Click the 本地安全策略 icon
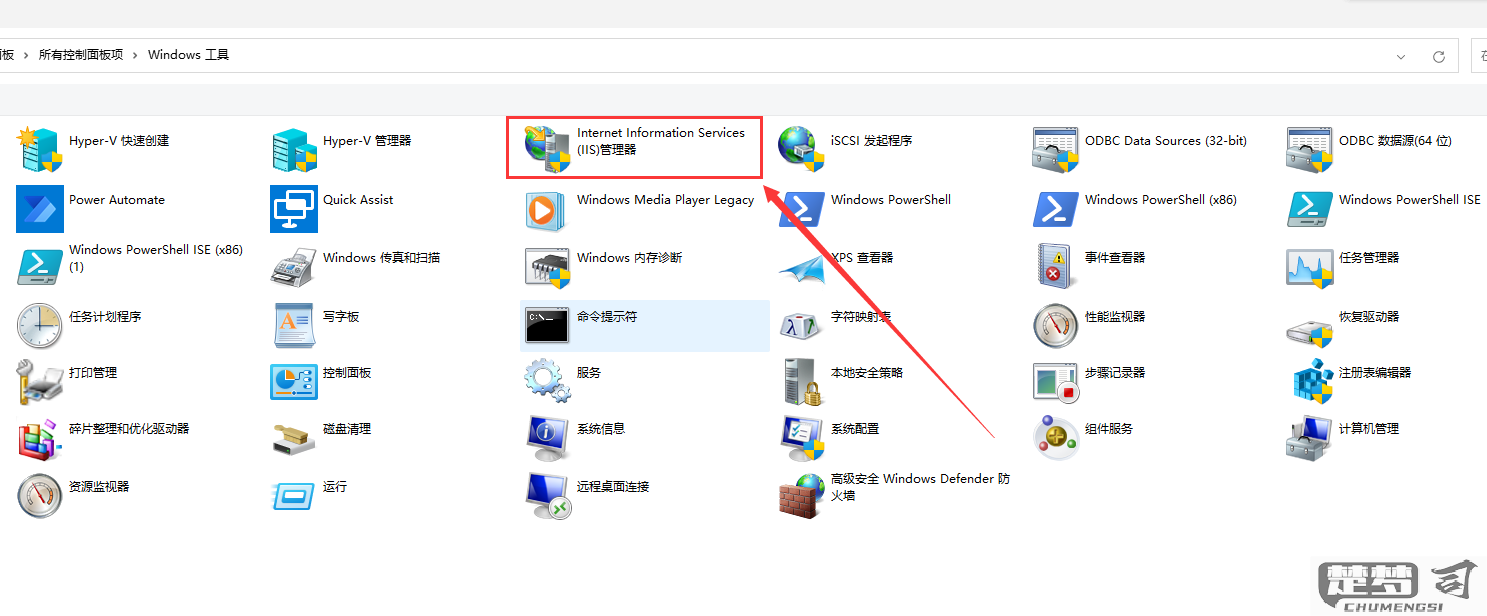 pyautogui.click(x=802, y=382)
